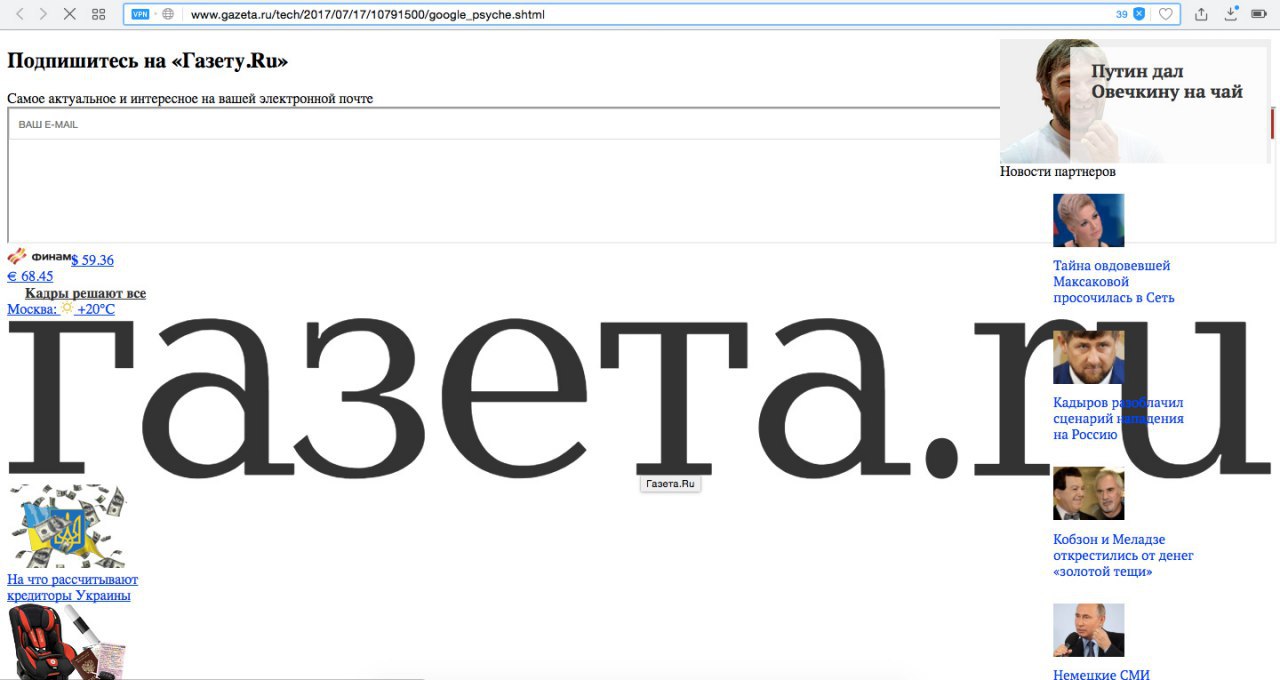
Task: Click the Финам logo
Action: pyautogui.click(x=40, y=256)
